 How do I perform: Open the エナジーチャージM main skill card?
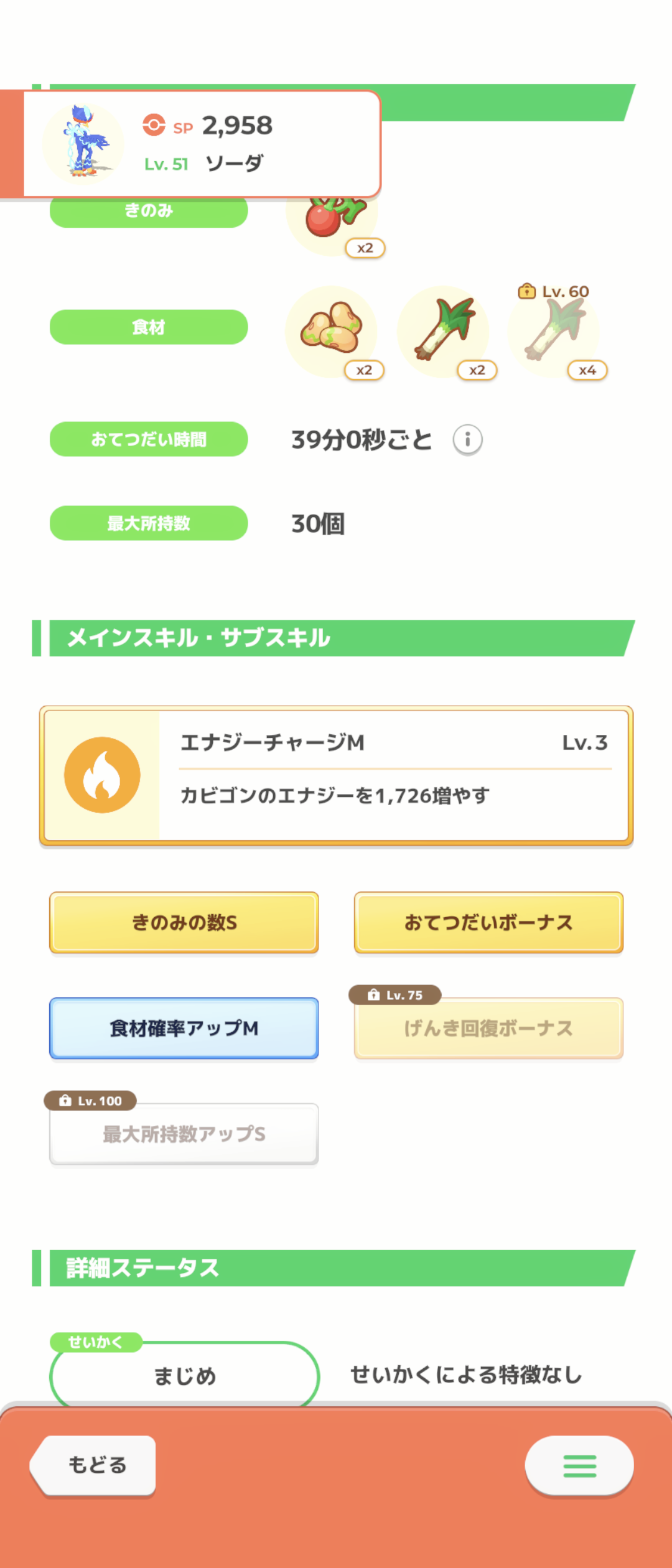coord(336,775)
